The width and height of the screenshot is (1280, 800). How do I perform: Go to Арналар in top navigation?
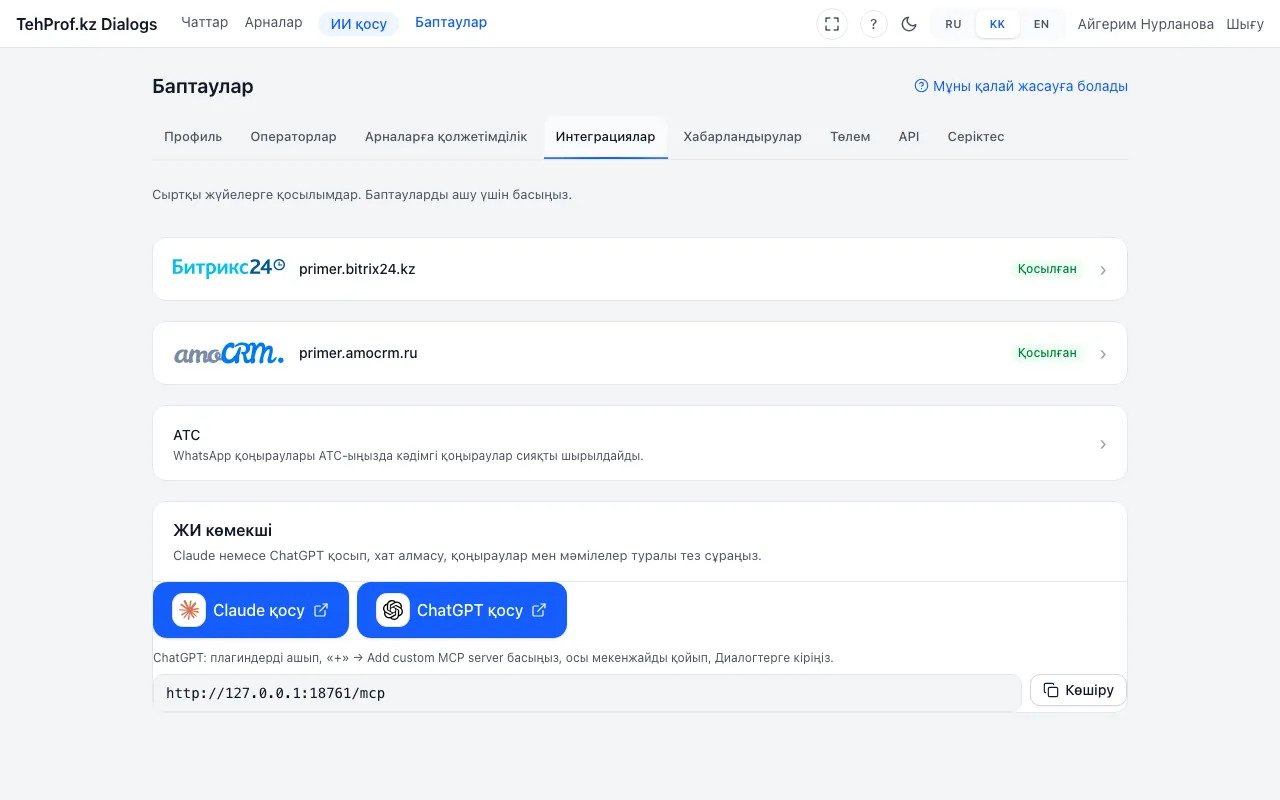(x=273, y=23)
